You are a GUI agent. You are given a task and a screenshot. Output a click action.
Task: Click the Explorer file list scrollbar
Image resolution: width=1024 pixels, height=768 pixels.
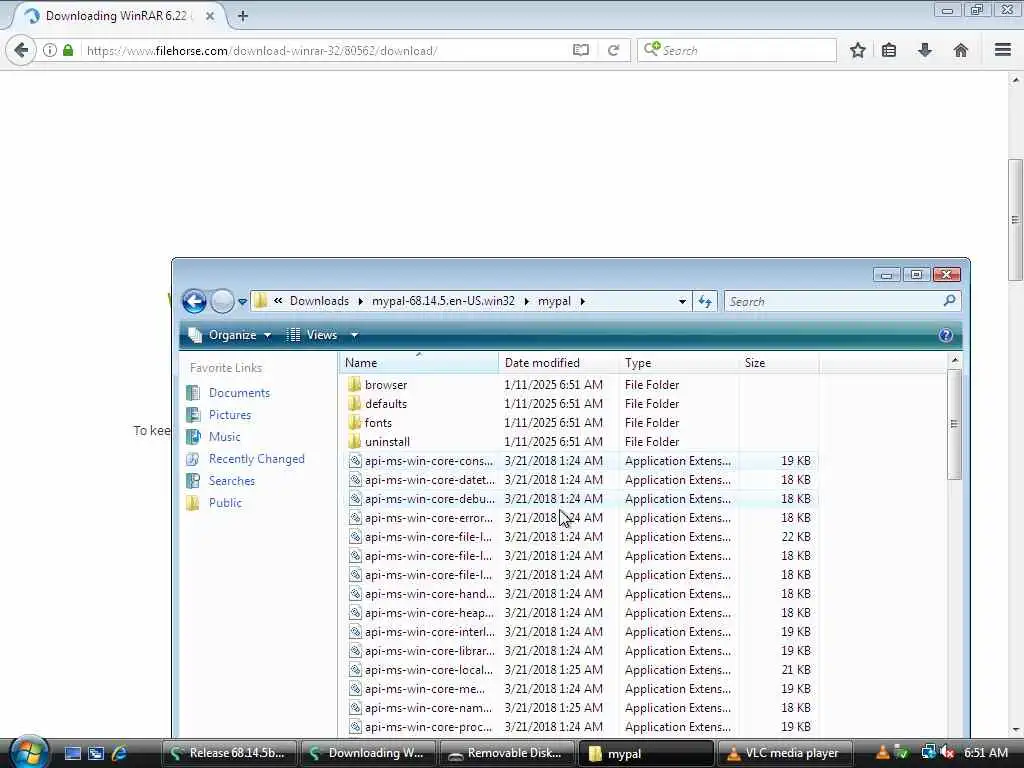(x=955, y=424)
